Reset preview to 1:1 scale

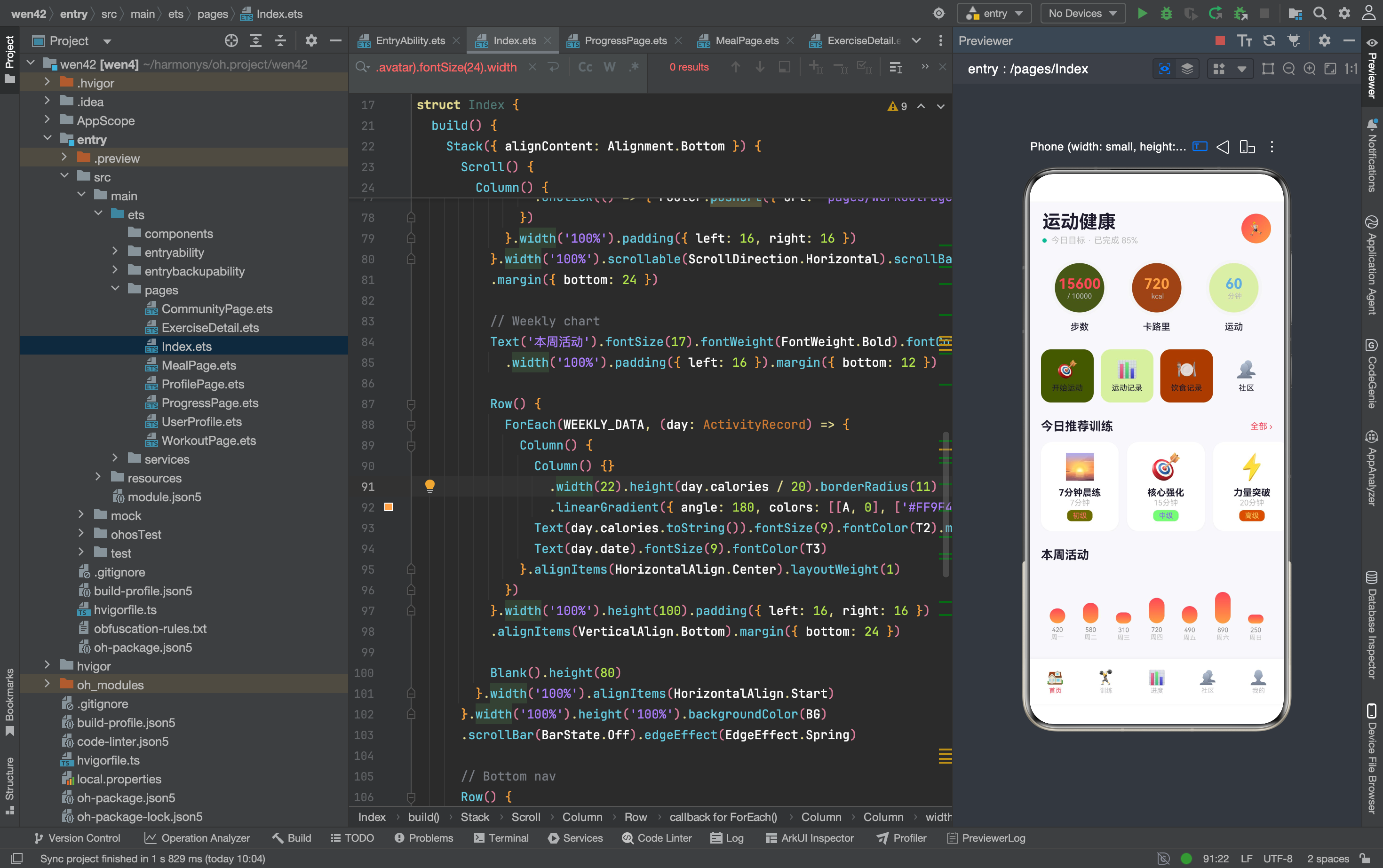click(1351, 69)
